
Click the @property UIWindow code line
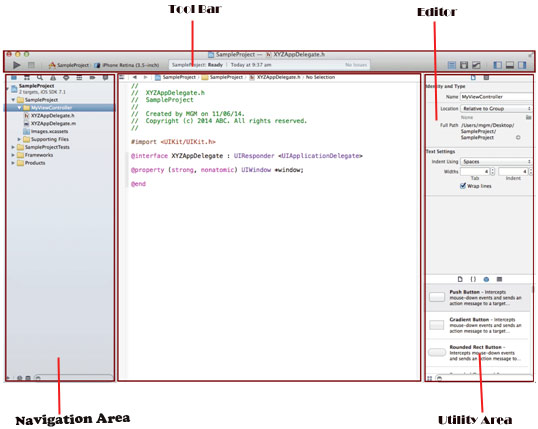pos(217,170)
